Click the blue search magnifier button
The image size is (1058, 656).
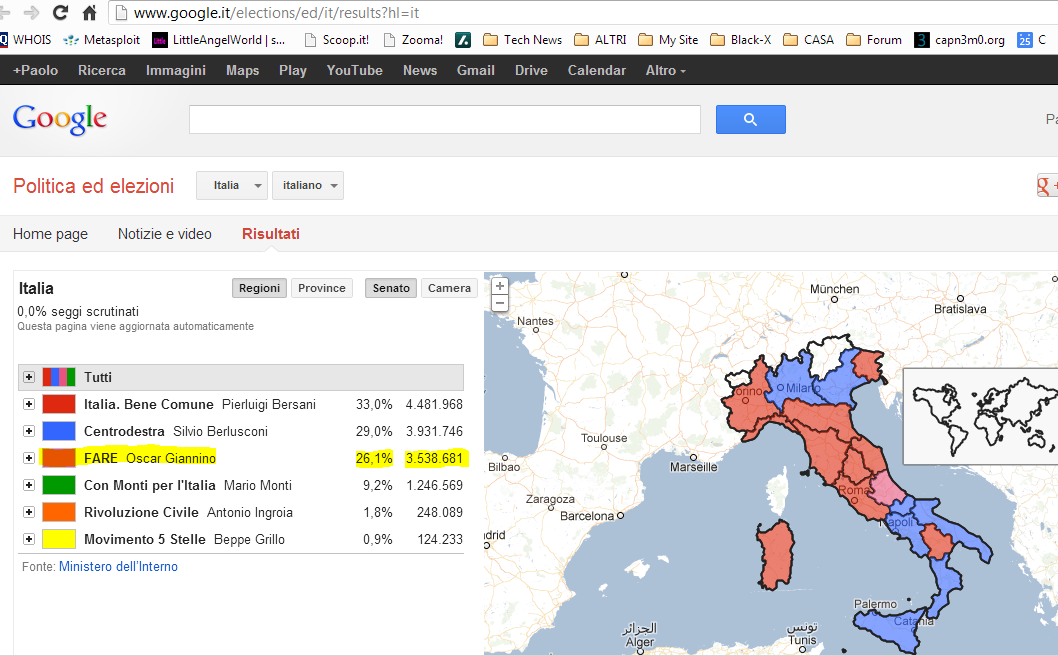(750, 119)
